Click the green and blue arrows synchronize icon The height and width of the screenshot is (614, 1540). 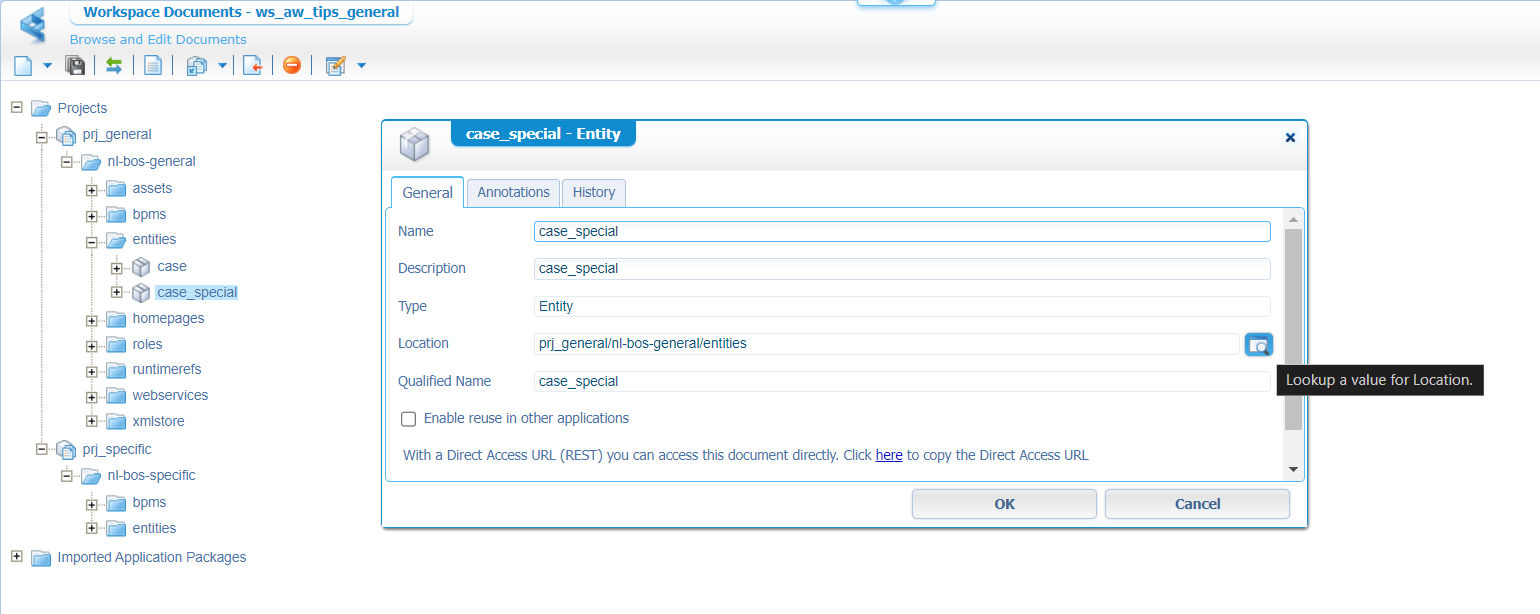click(x=114, y=66)
